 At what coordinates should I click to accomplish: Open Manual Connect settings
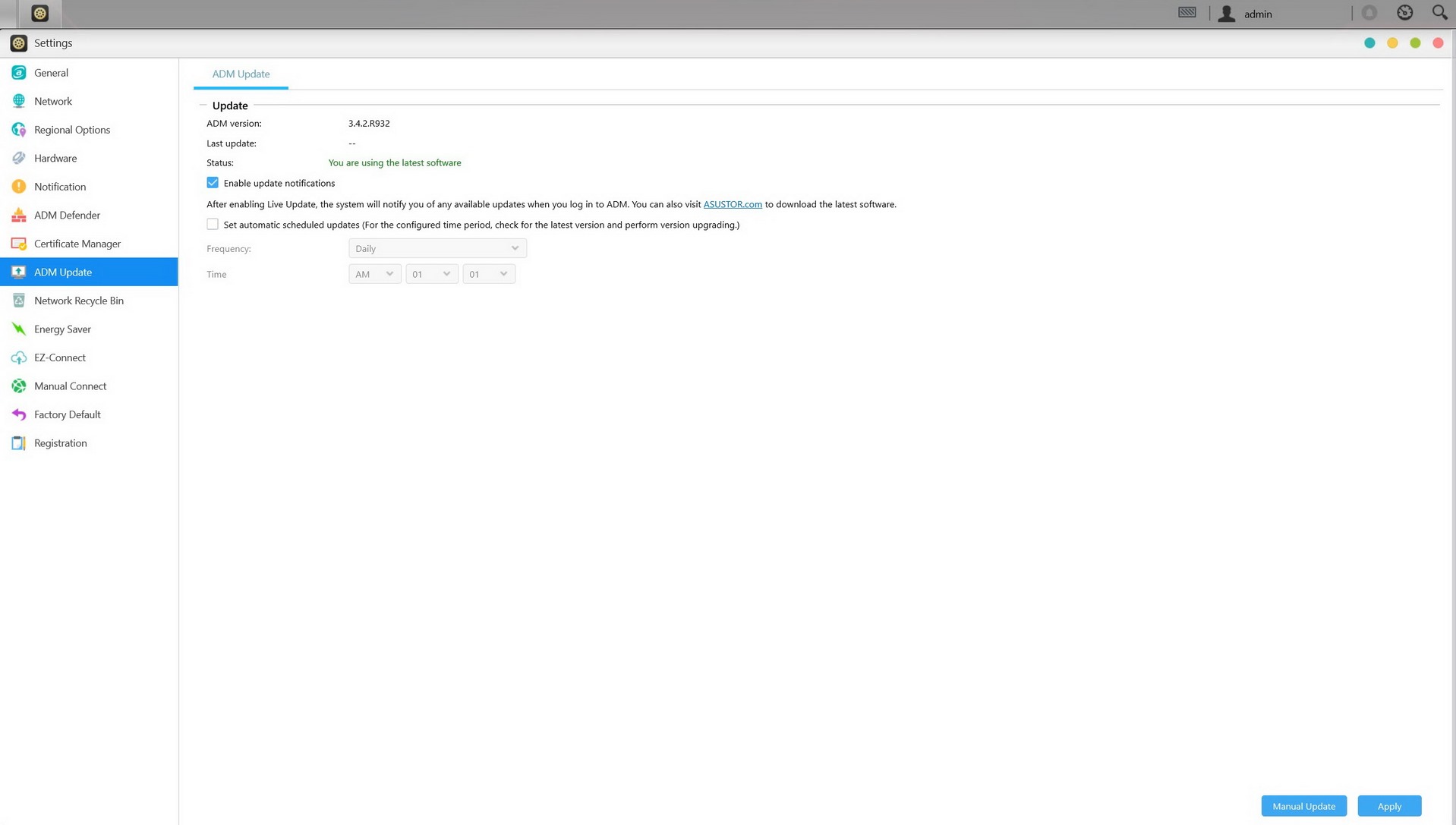pos(89,386)
